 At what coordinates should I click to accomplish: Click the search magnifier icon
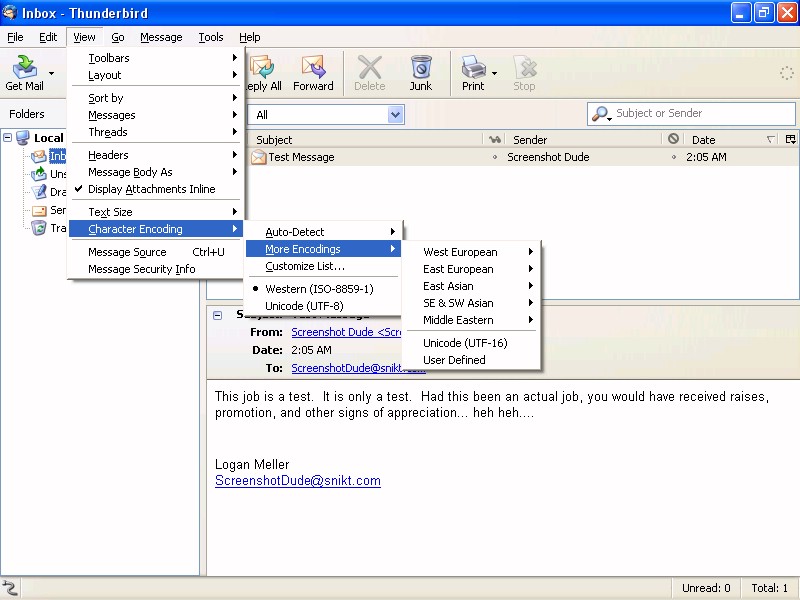tap(600, 113)
